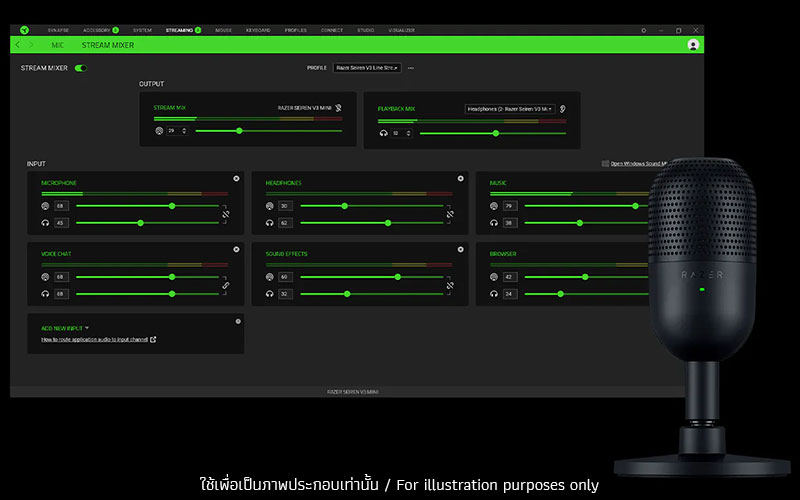The height and width of the screenshot is (500, 800).
Task: Mute the Music stream output icon
Action: (x=493, y=206)
